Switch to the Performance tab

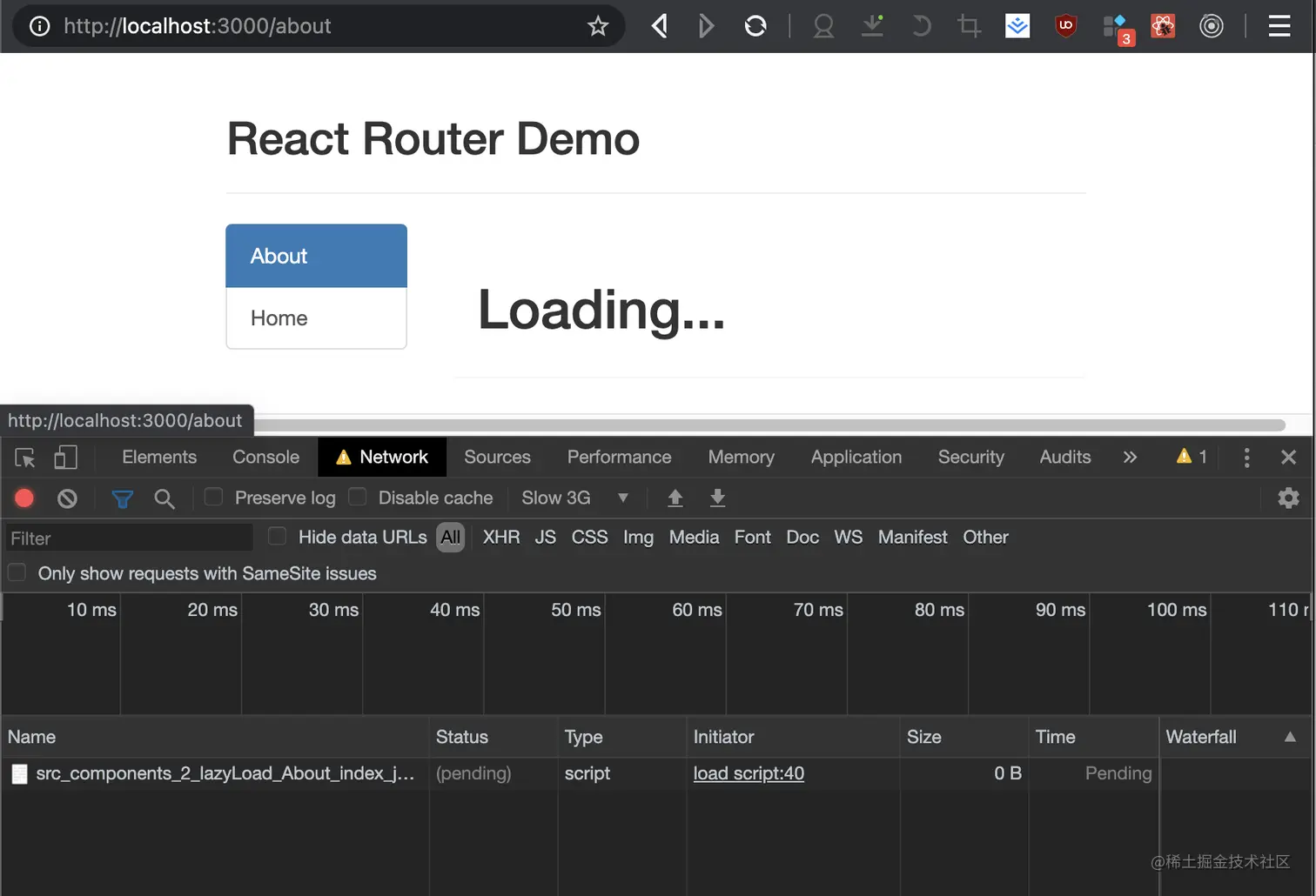[x=619, y=457]
